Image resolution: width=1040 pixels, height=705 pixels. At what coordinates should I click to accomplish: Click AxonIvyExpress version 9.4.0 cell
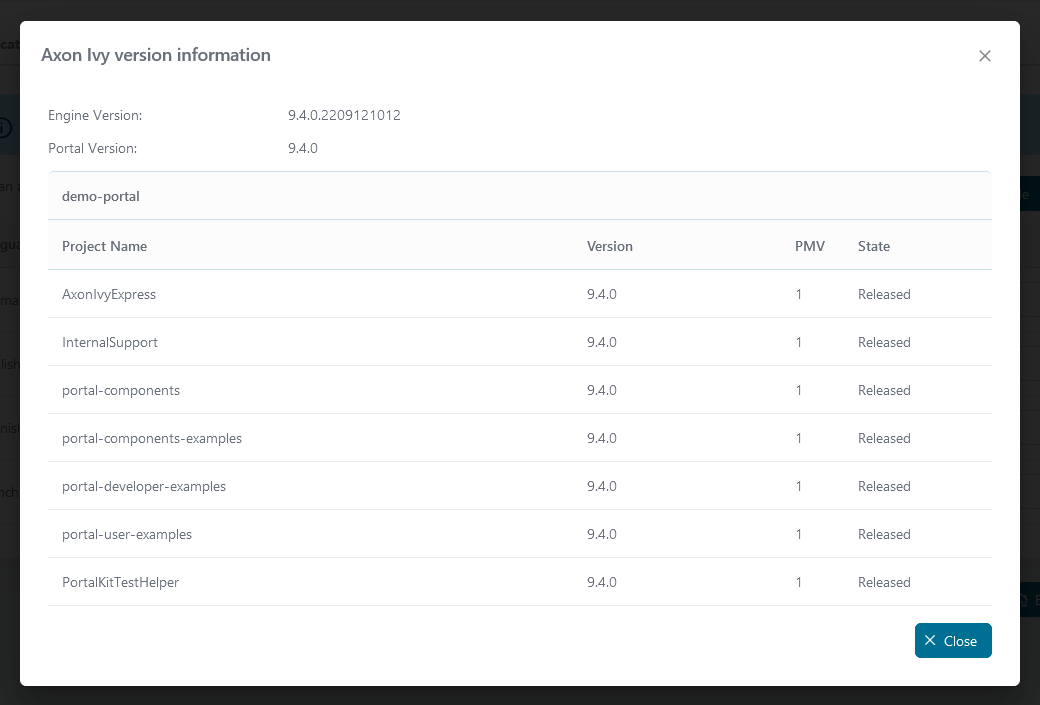click(x=602, y=294)
